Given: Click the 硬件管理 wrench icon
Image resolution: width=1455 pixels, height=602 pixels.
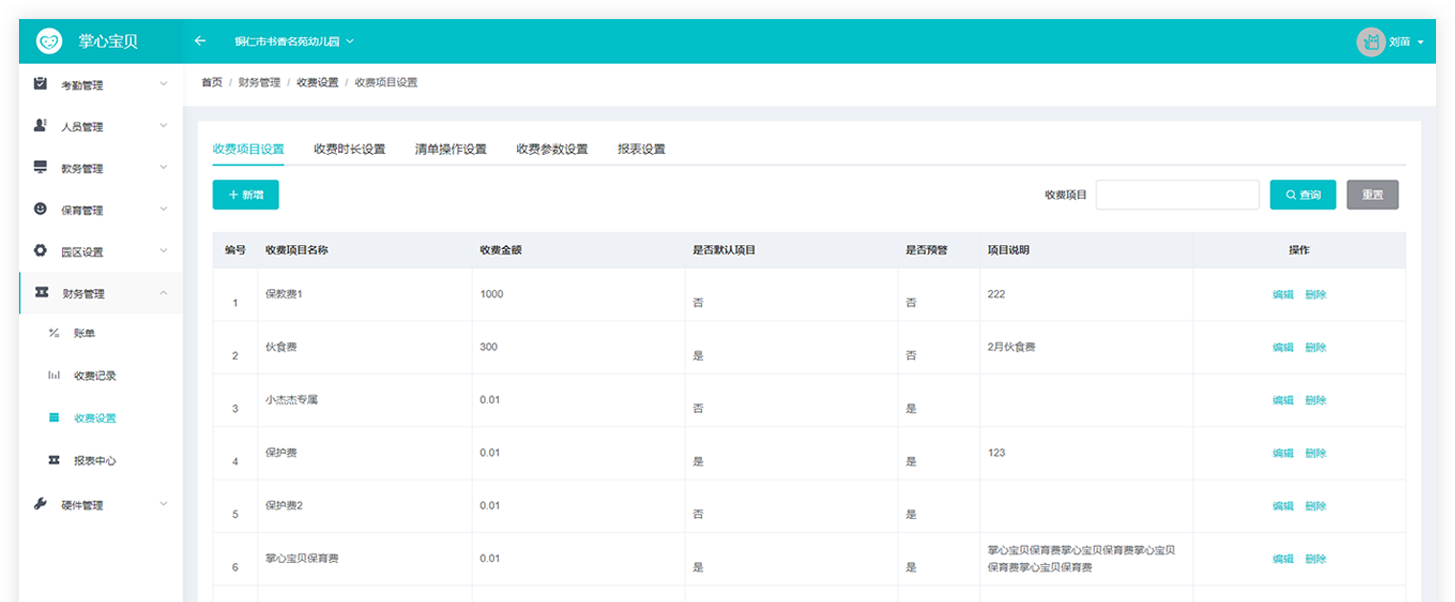Looking at the screenshot, I should [x=40, y=504].
